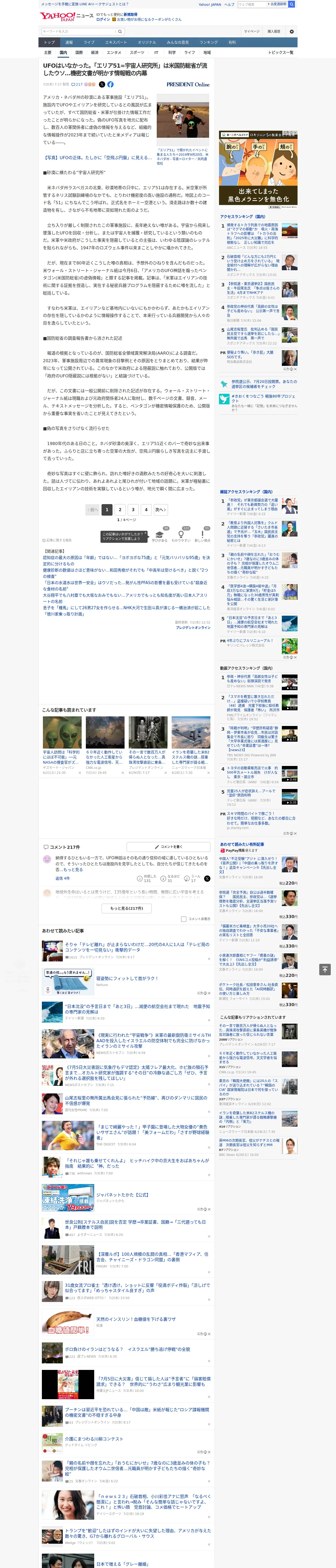
Task: Go to next page with 次へ chevron
Action: pos(160,510)
